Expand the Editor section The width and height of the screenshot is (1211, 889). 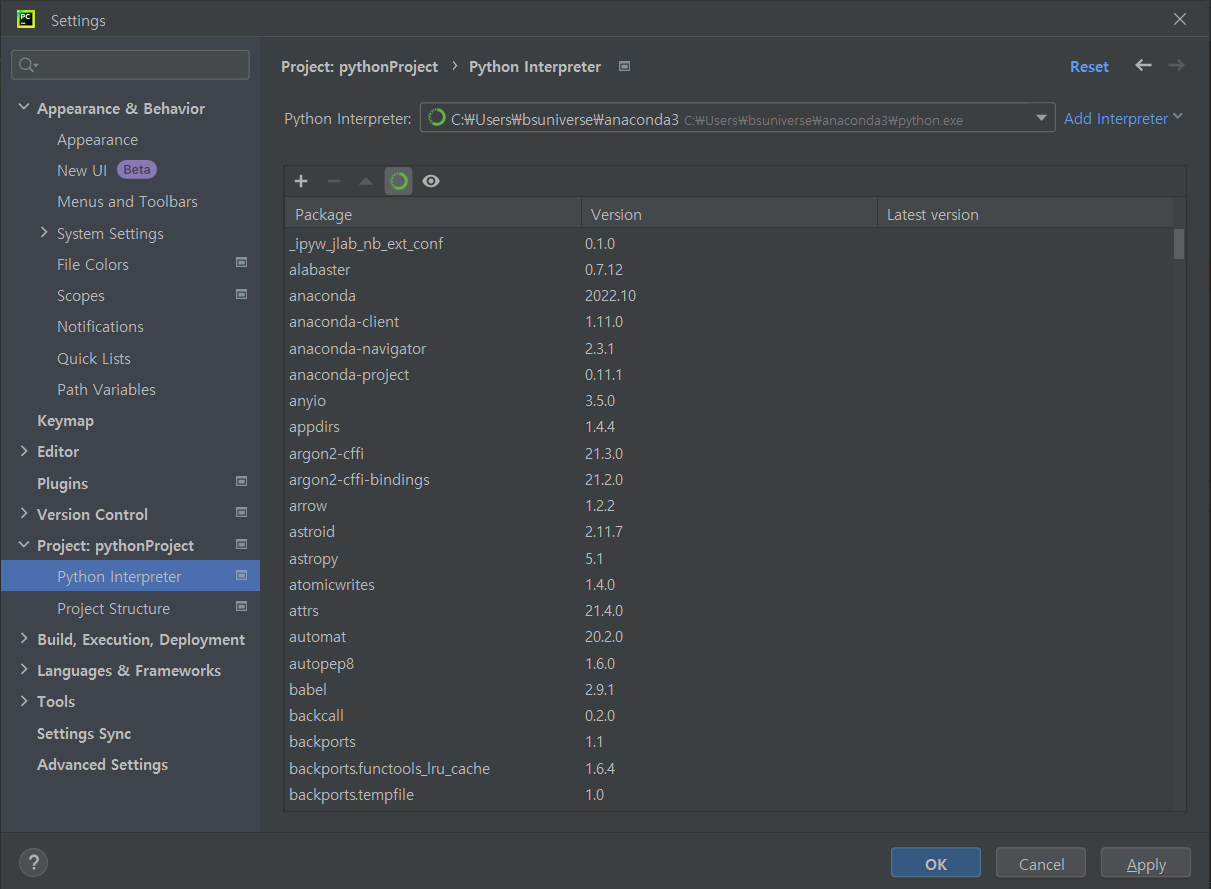[24, 451]
